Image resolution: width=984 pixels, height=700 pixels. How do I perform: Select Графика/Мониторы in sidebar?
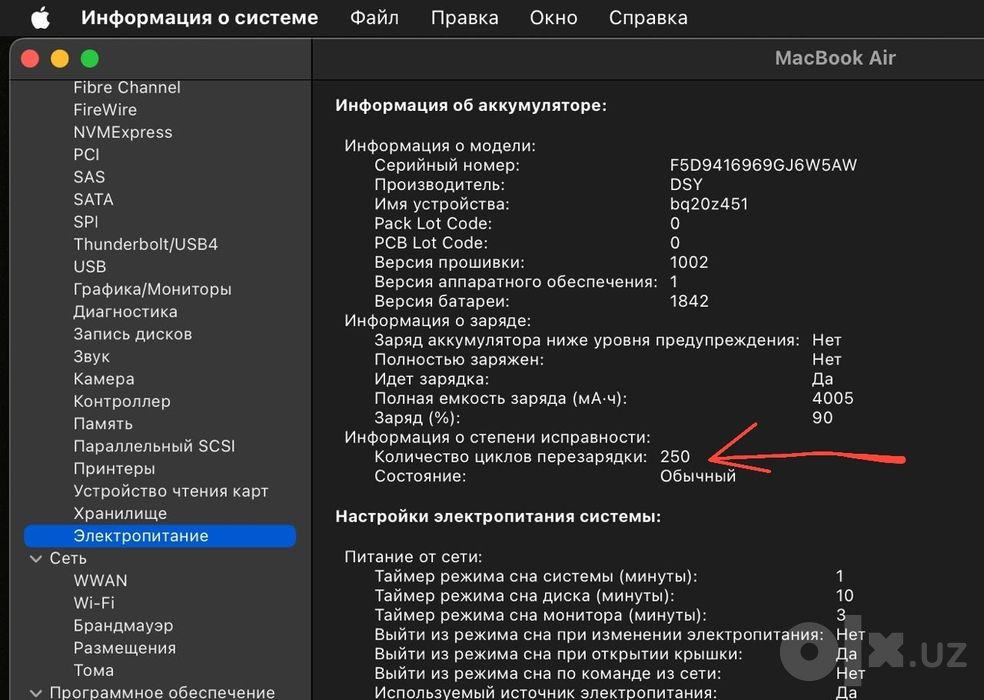click(x=152, y=289)
